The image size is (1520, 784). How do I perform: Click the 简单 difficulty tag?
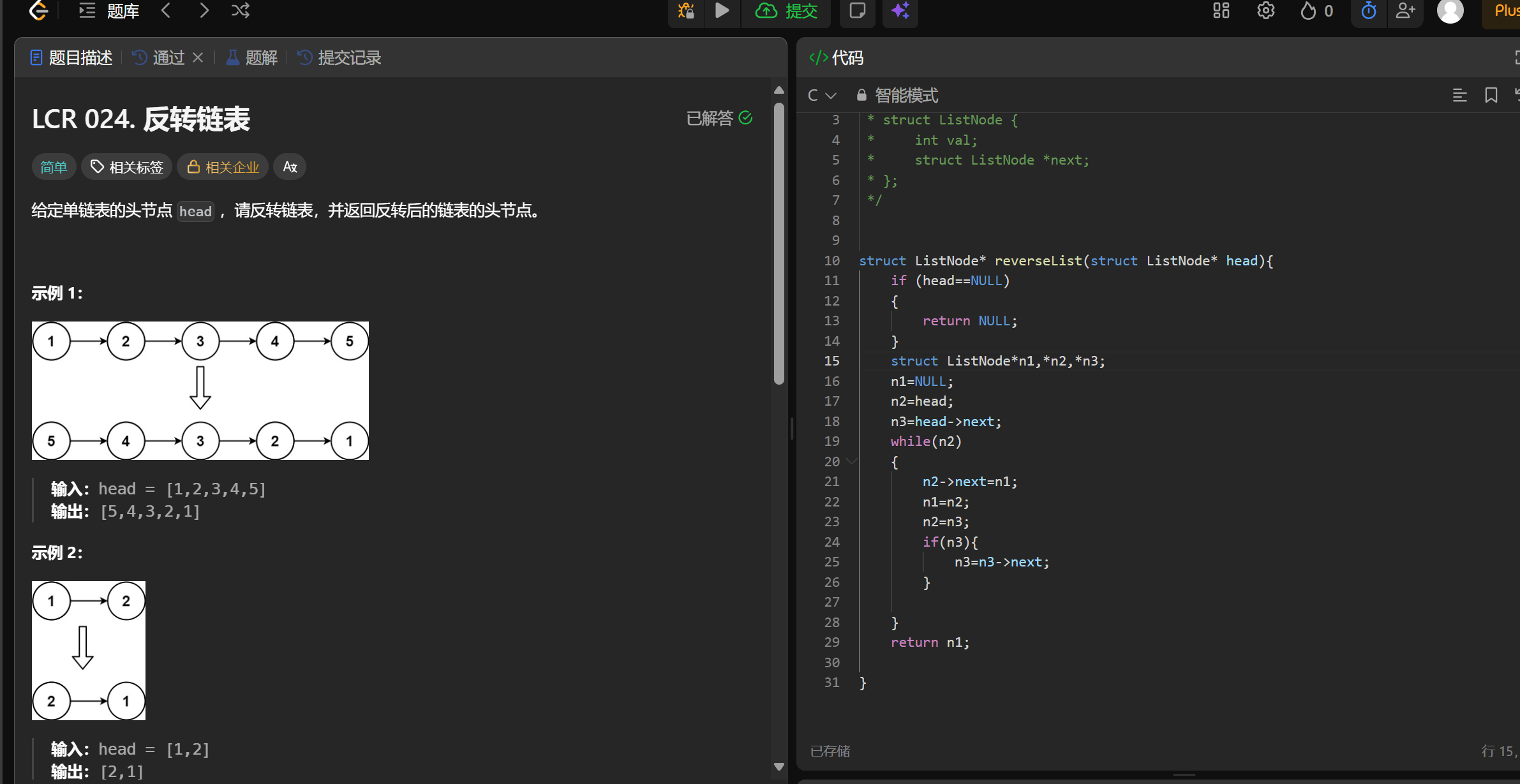54,167
